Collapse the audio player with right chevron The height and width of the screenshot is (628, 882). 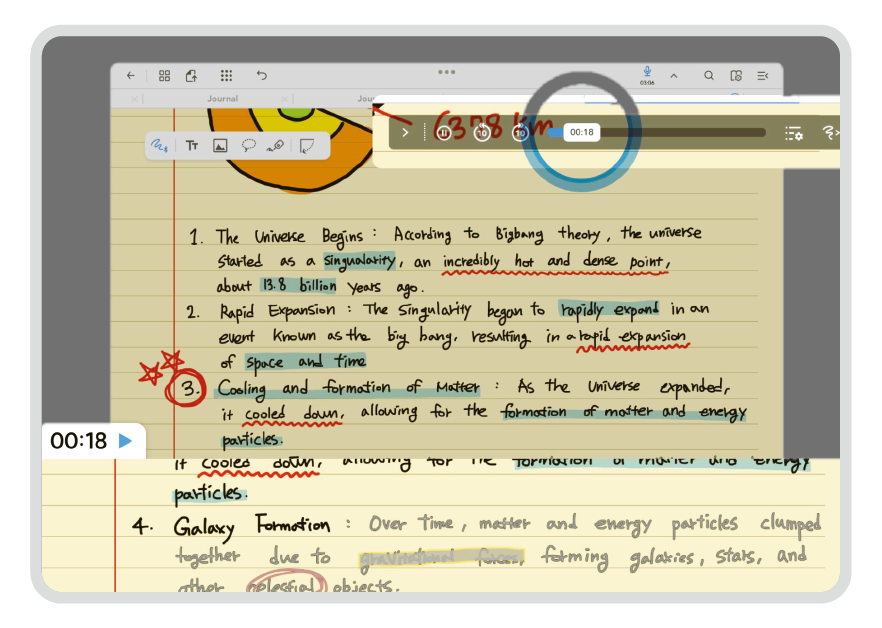point(405,133)
